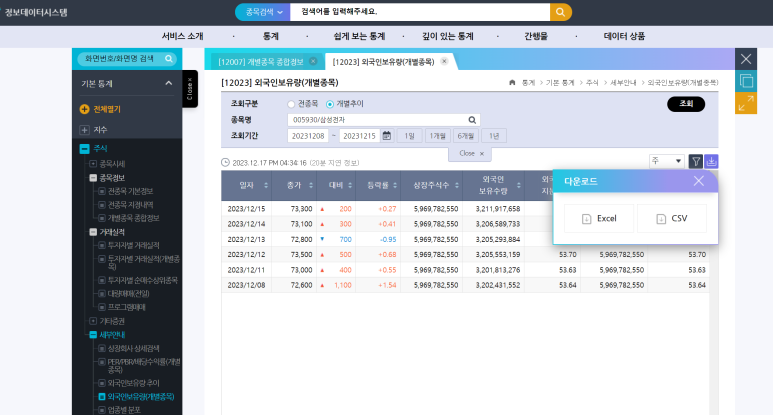This screenshot has height=415, width=773.
Task: Click the 전체열기 plus icon
Action: pos(84,109)
